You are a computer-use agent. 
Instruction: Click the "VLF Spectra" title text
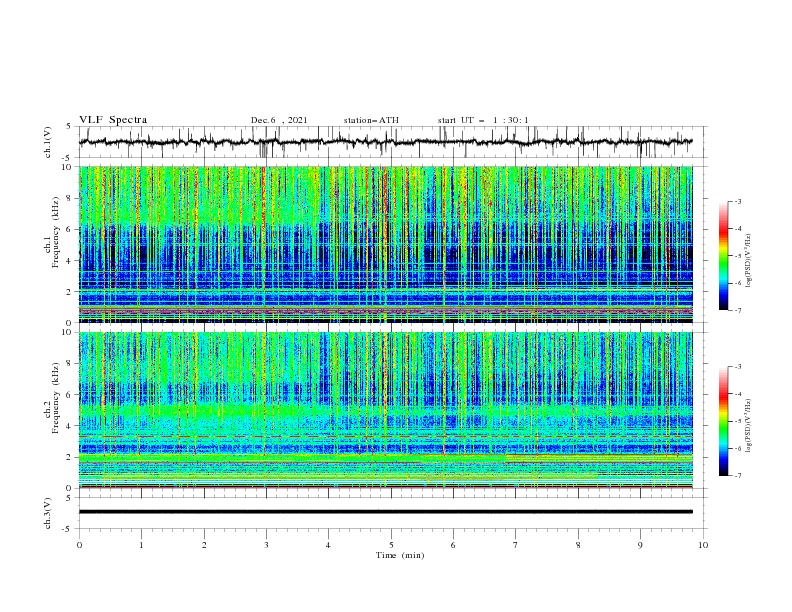(113, 120)
